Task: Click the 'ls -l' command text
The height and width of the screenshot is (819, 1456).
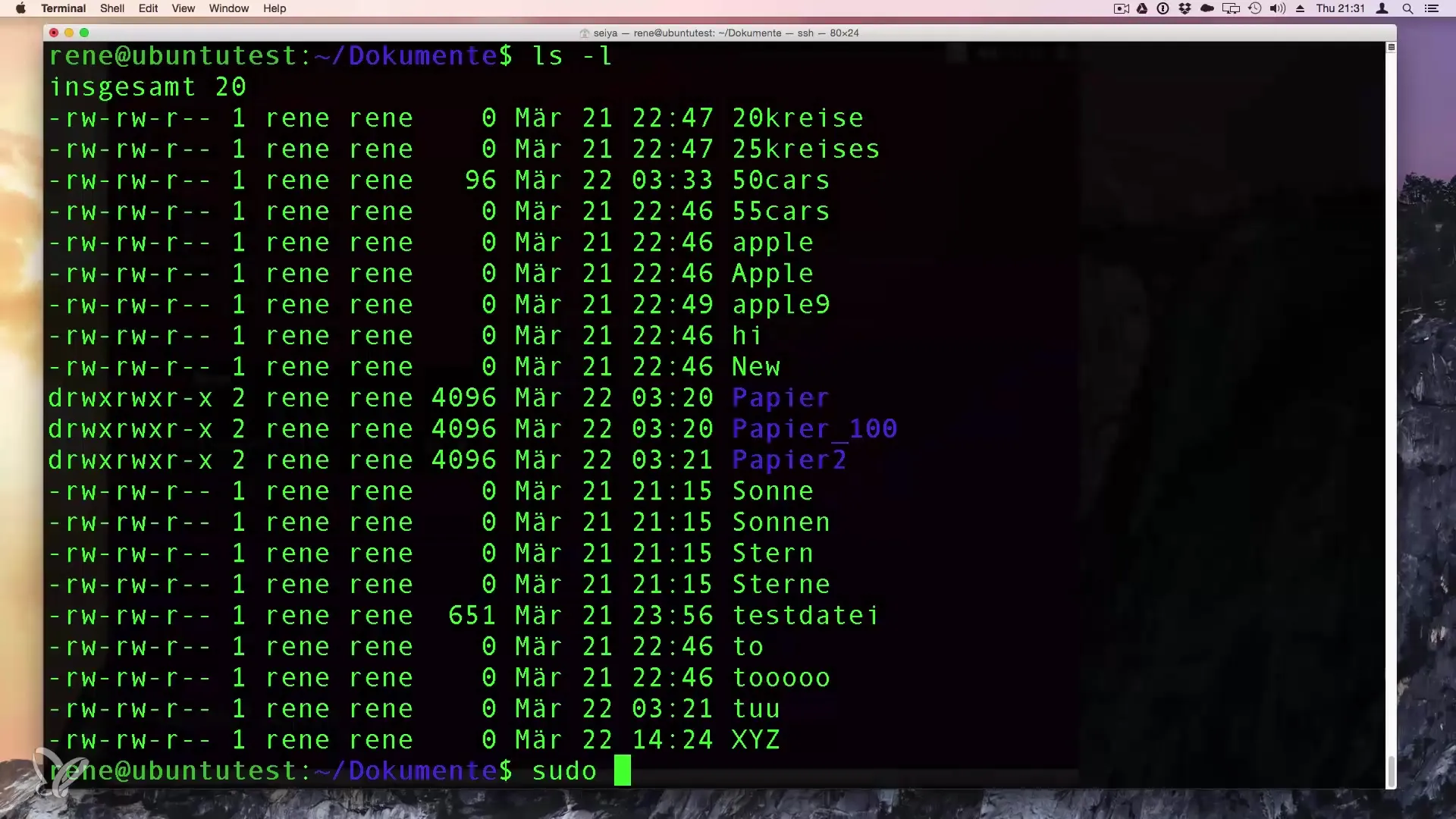Action: 572,56
